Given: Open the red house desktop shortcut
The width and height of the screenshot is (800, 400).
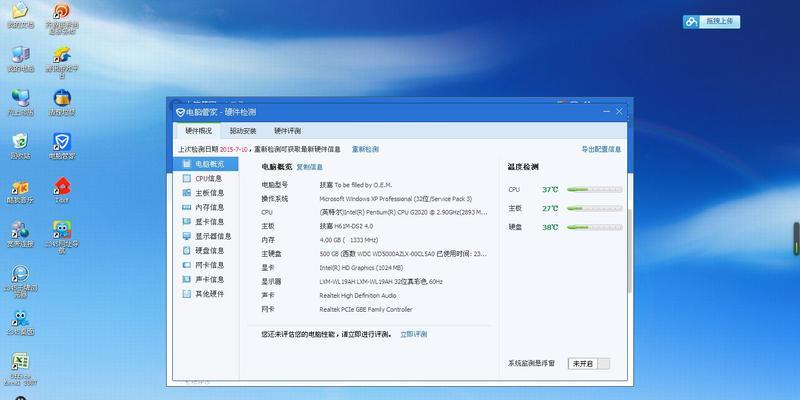Looking at the screenshot, I should click(62, 190).
